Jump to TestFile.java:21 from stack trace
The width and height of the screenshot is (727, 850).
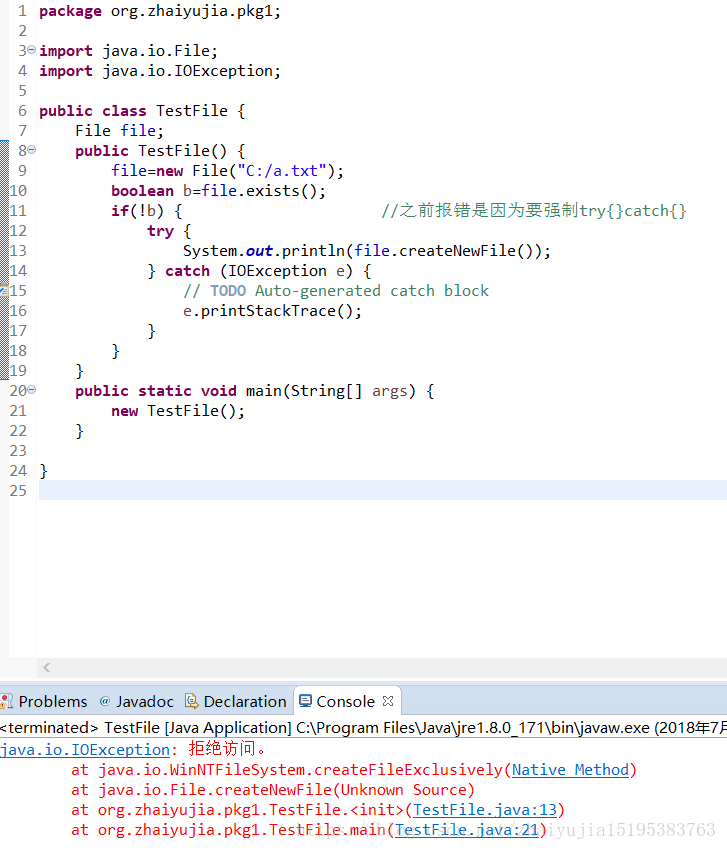coord(467,830)
